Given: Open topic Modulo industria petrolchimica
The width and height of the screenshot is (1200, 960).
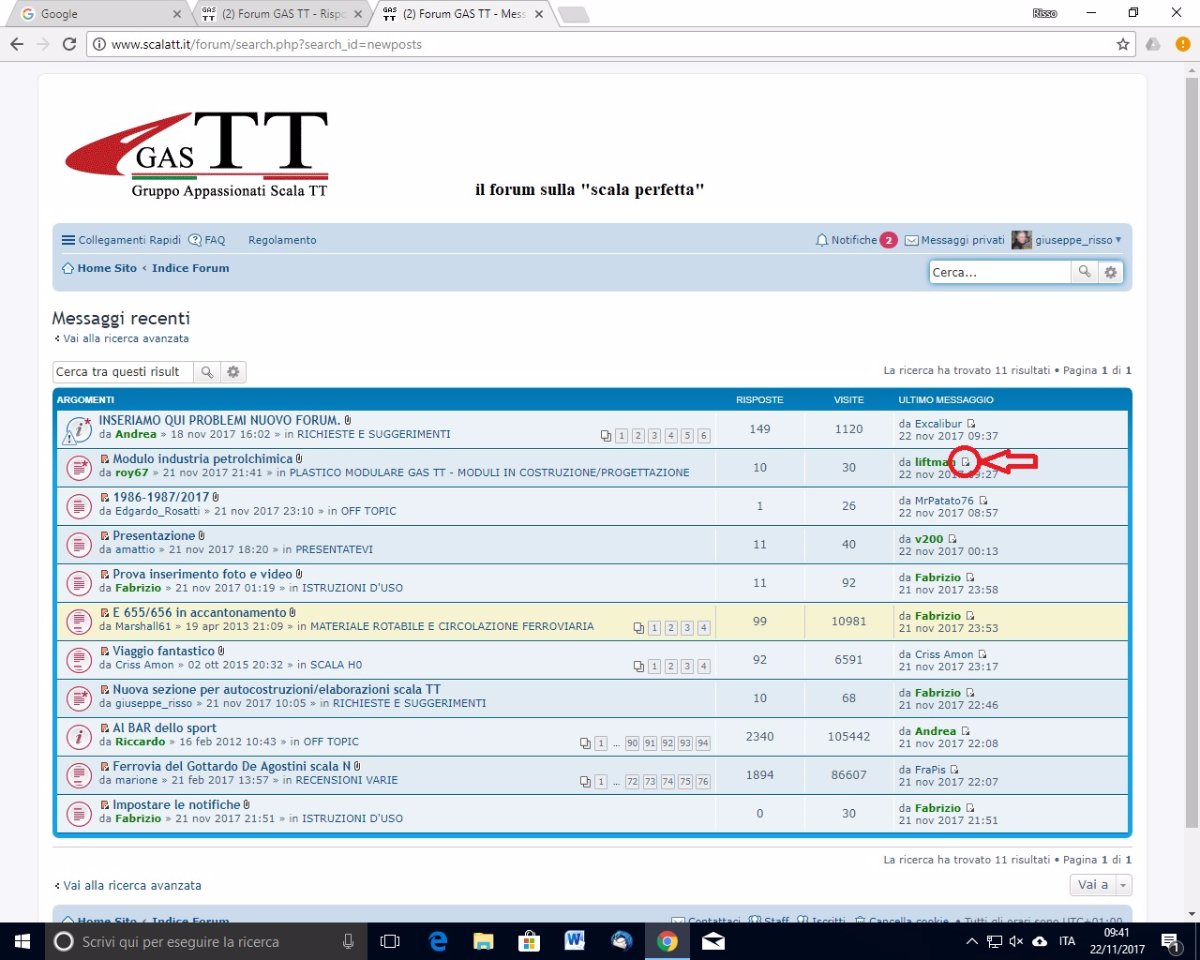Looking at the screenshot, I should tap(202, 459).
